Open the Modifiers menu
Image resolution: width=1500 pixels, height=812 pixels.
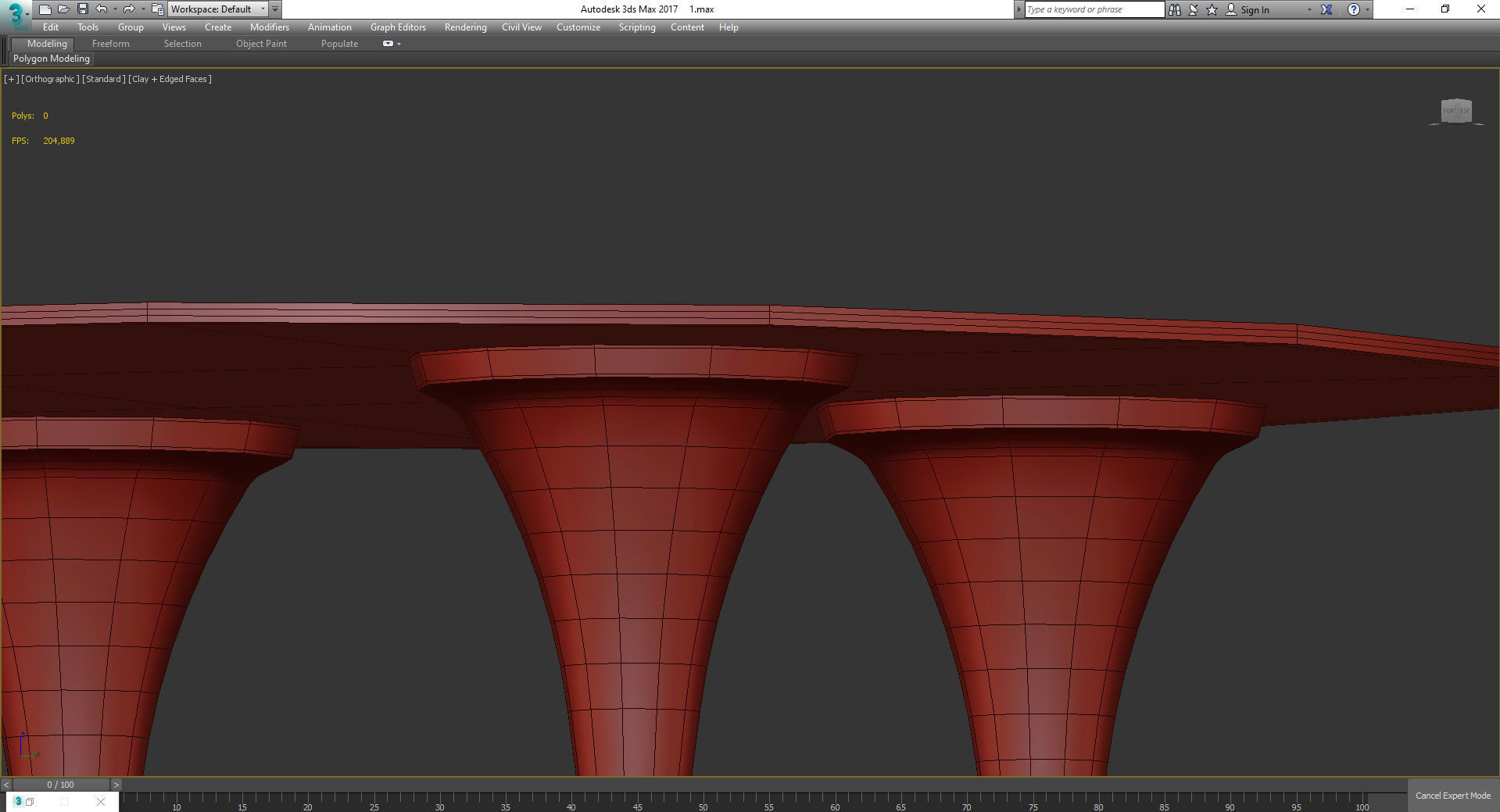[270, 27]
